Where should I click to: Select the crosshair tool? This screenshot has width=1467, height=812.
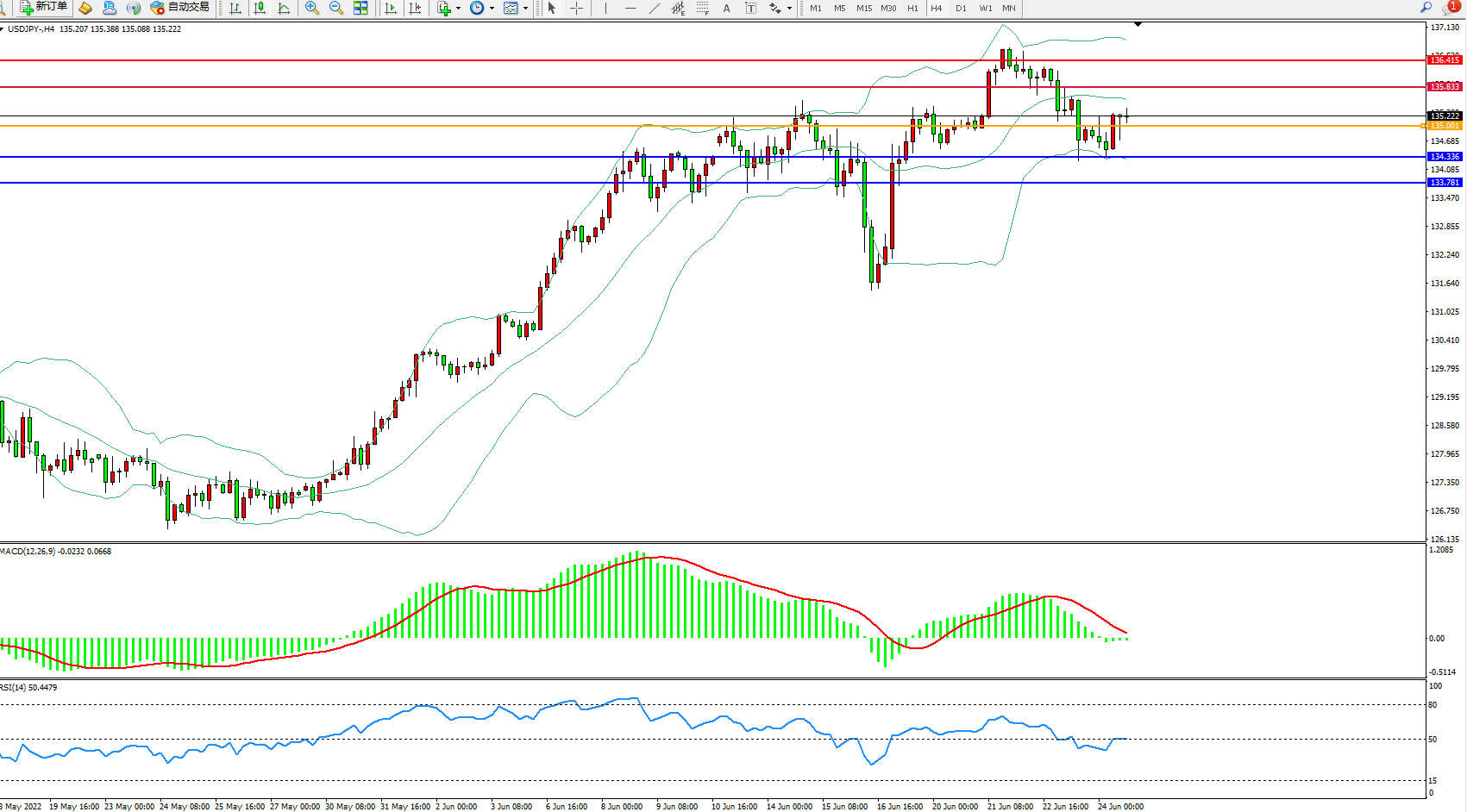pos(576,8)
